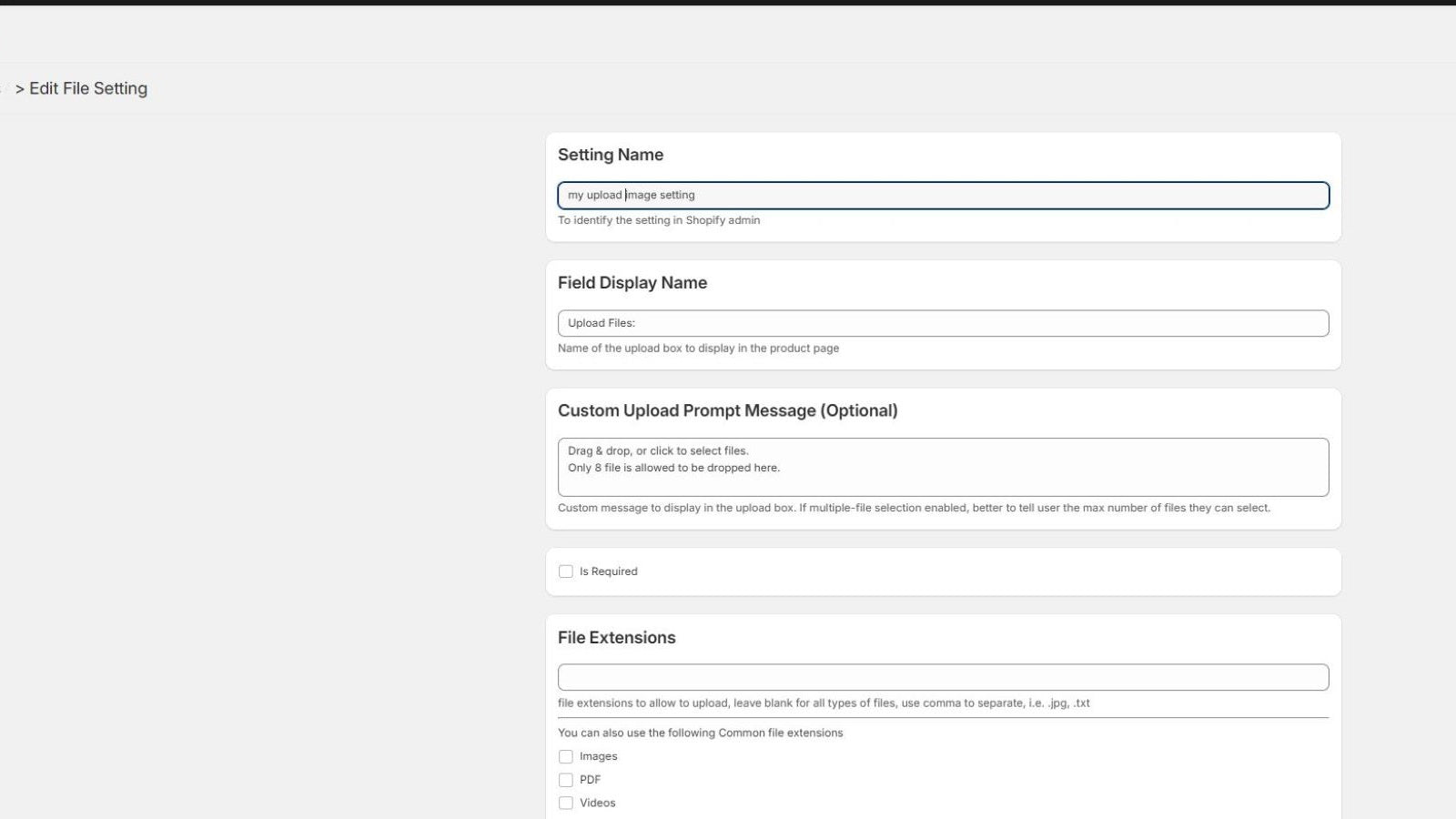Click 'To identify the setting in Shopify admin' hint
Screen dimensions: 1456x819
(x=659, y=220)
